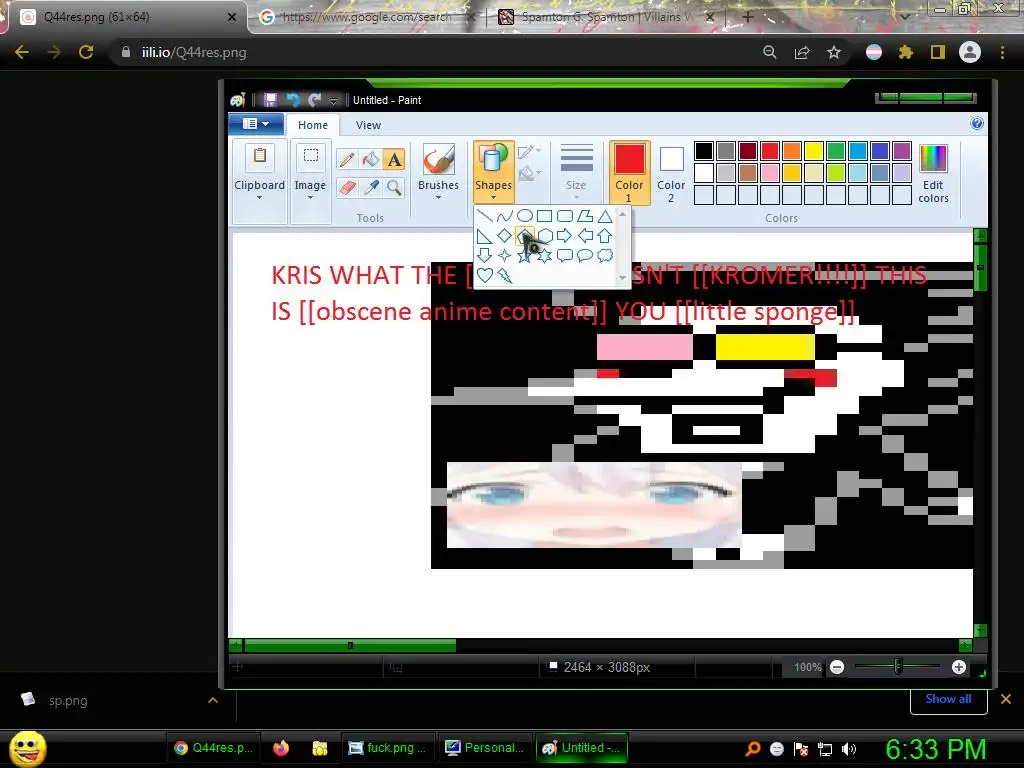Select the Eraser tool
1024x768 pixels.
pyautogui.click(x=347, y=188)
